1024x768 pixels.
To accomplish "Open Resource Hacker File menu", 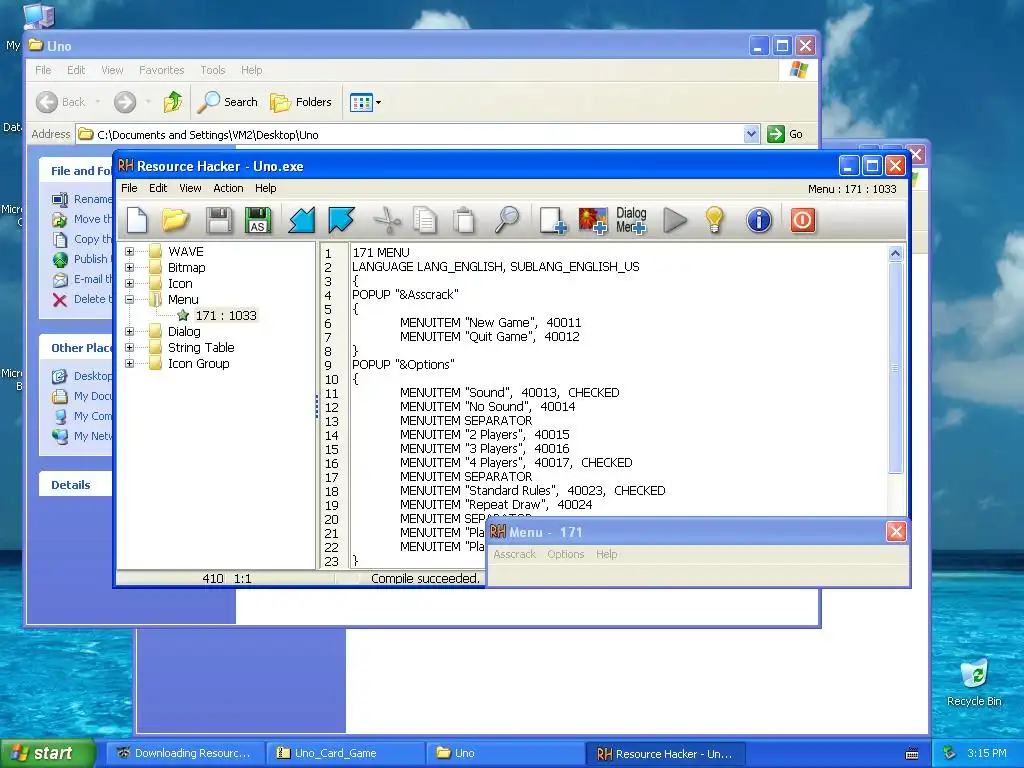I will click(129, 188).
